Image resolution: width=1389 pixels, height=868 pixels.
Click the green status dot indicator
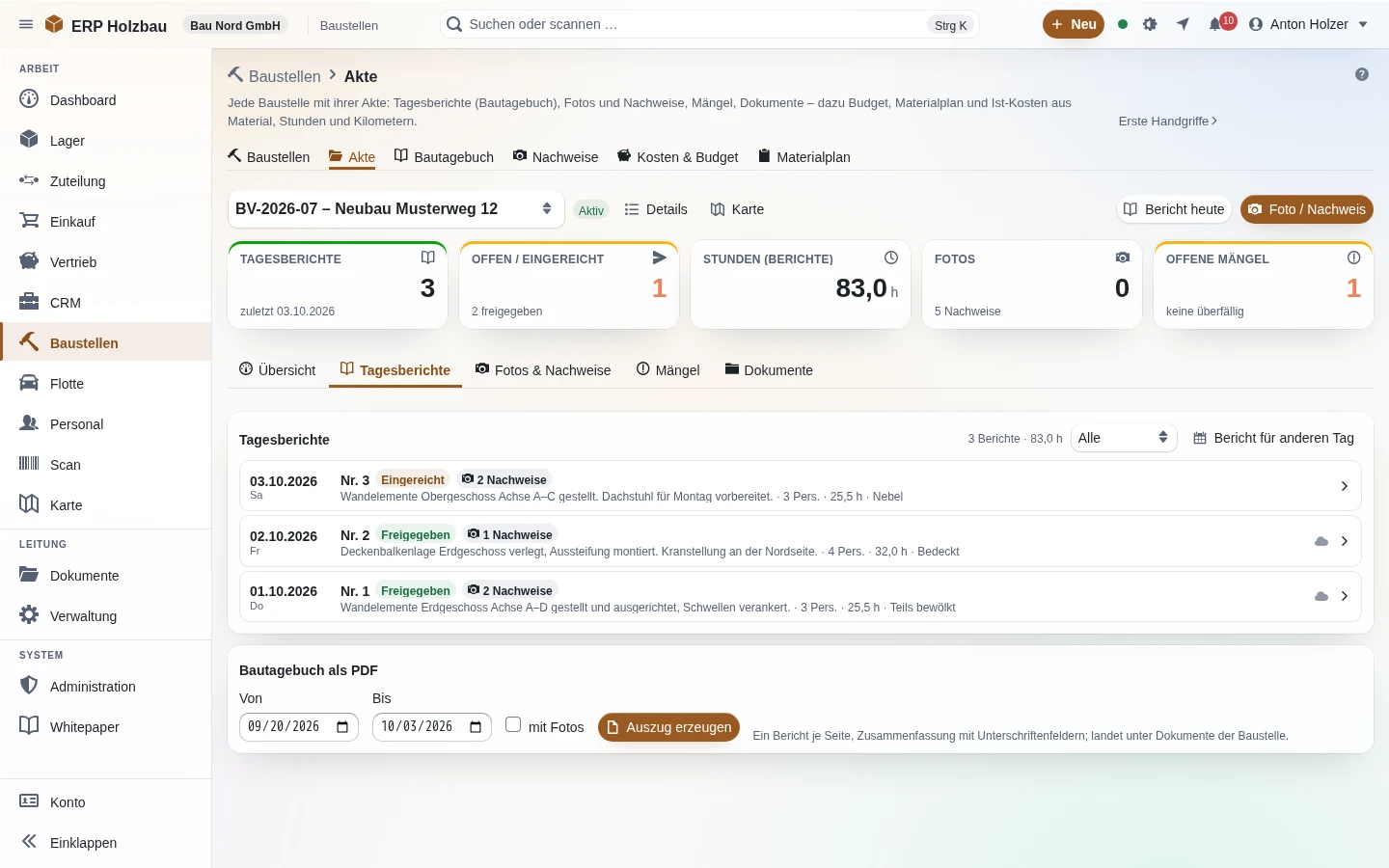[1123, 24]
